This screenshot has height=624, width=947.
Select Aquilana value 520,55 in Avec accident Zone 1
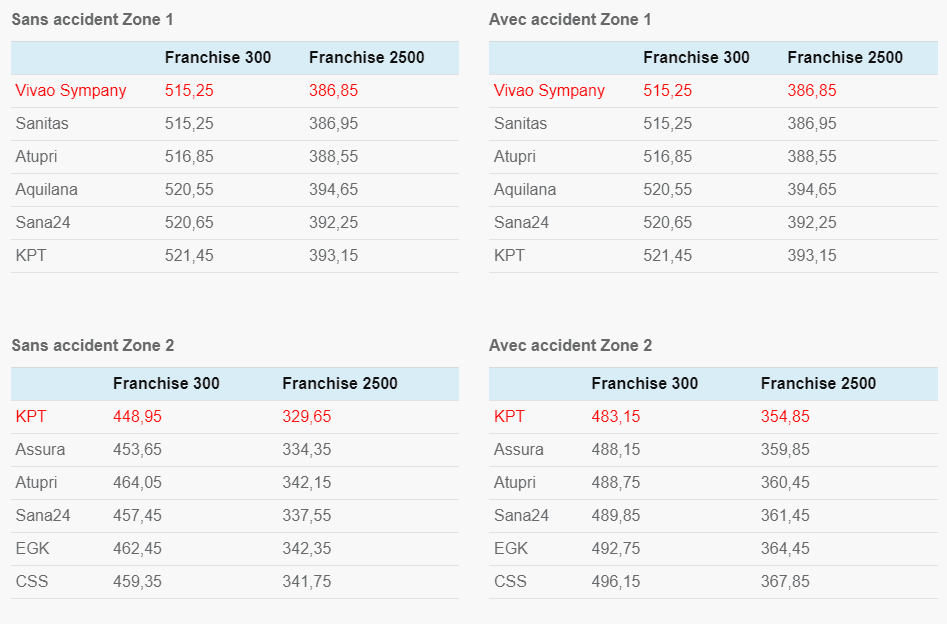point(667,190)
